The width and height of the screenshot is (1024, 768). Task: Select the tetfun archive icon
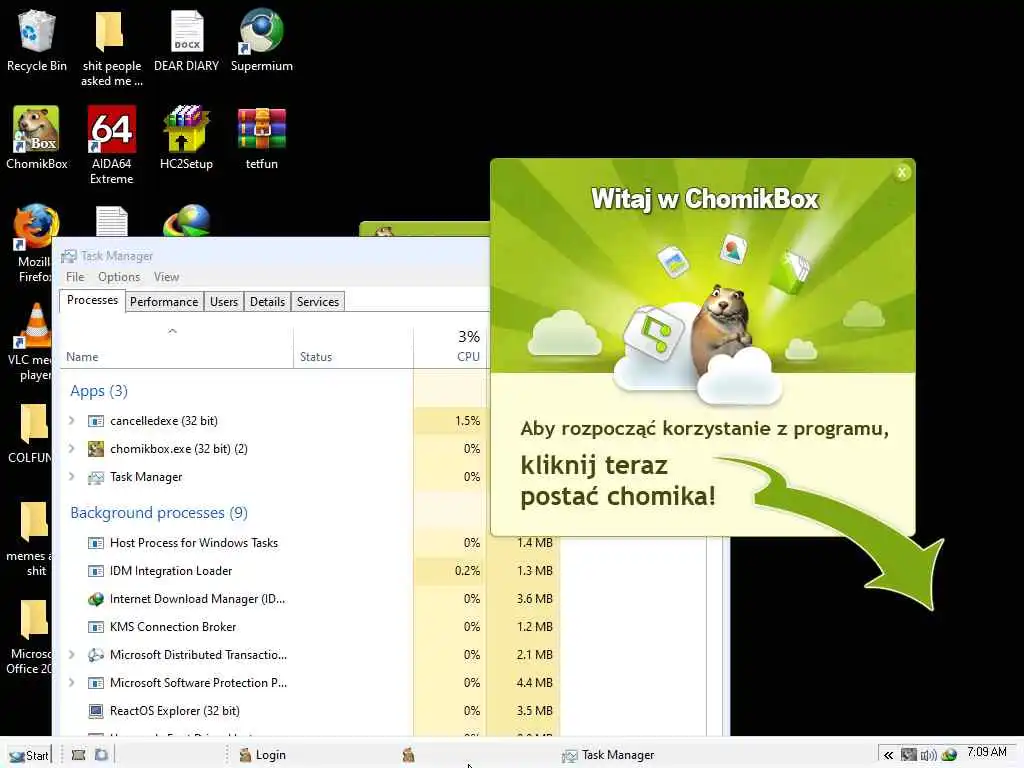[x=261, y=138]
